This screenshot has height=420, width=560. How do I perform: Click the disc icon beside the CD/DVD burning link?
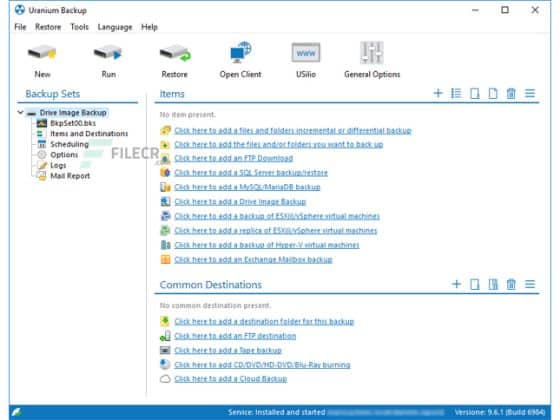pyautogui.click(x=165, y=364)
